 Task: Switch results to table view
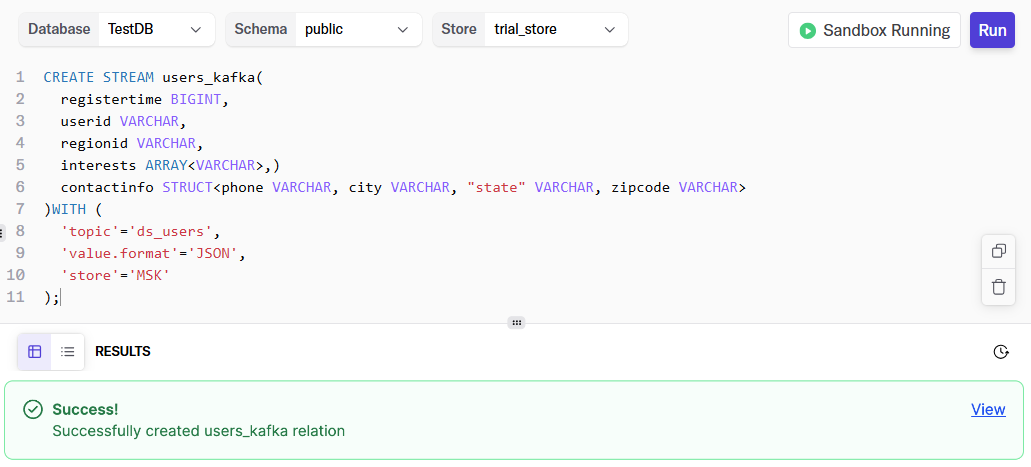coord(35,352)
